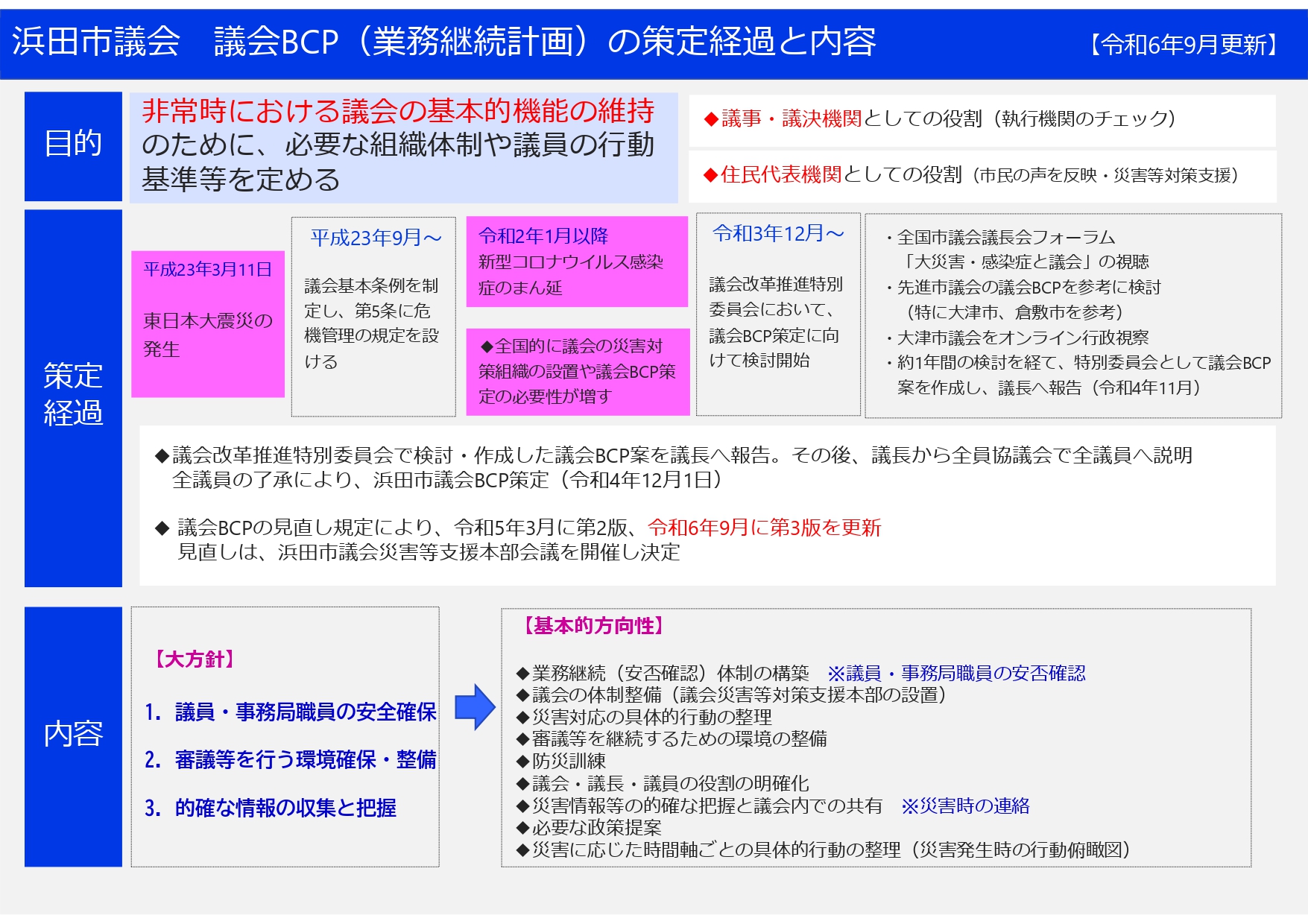Click bullet 議会・議長・議員の役割の明確化
Screen dimensions: 1308x924
pos(663,783)
